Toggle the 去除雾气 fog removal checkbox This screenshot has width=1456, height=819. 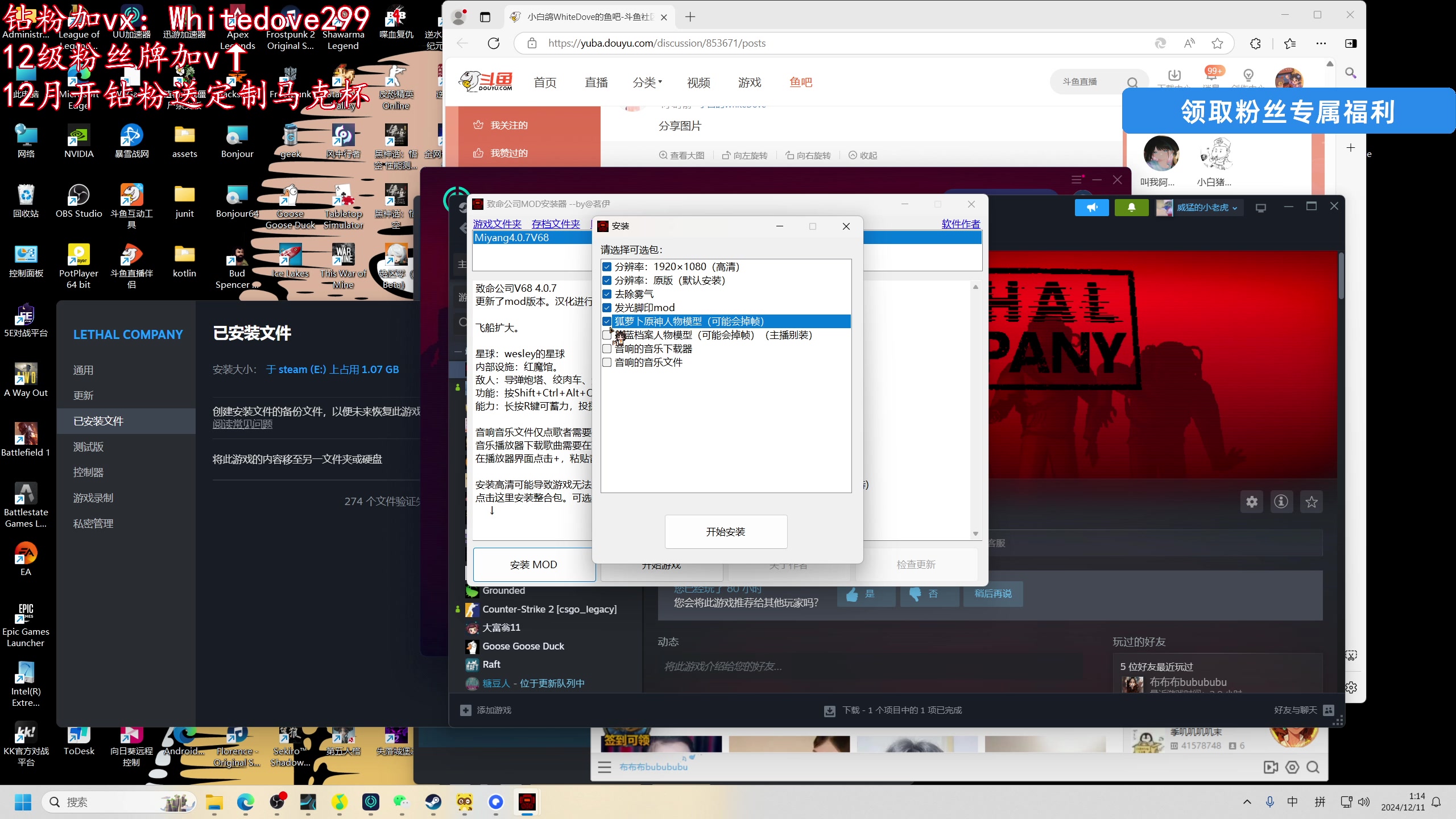(607, 294)
